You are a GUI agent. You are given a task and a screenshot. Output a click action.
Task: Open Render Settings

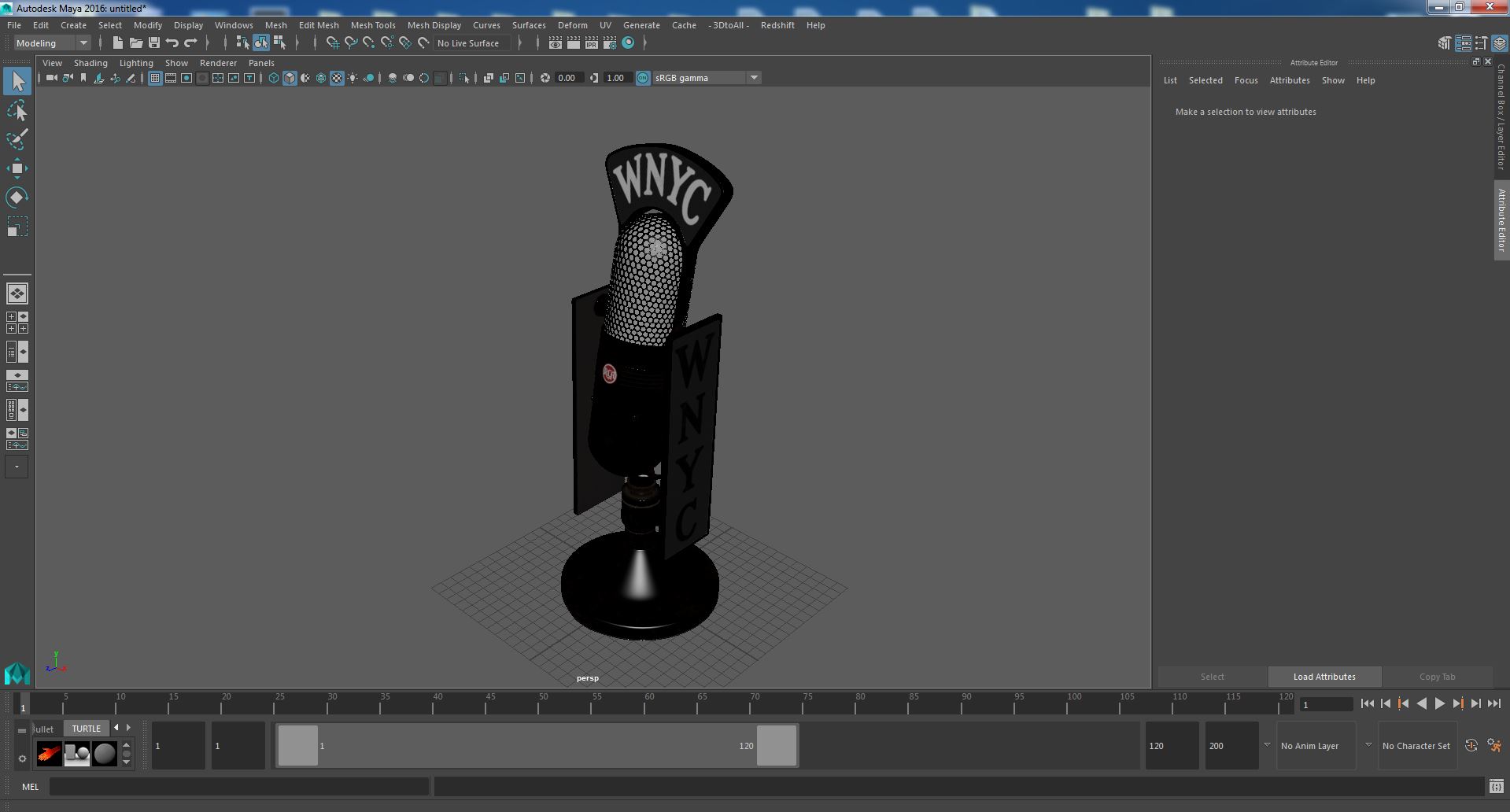tap(610, 43)
